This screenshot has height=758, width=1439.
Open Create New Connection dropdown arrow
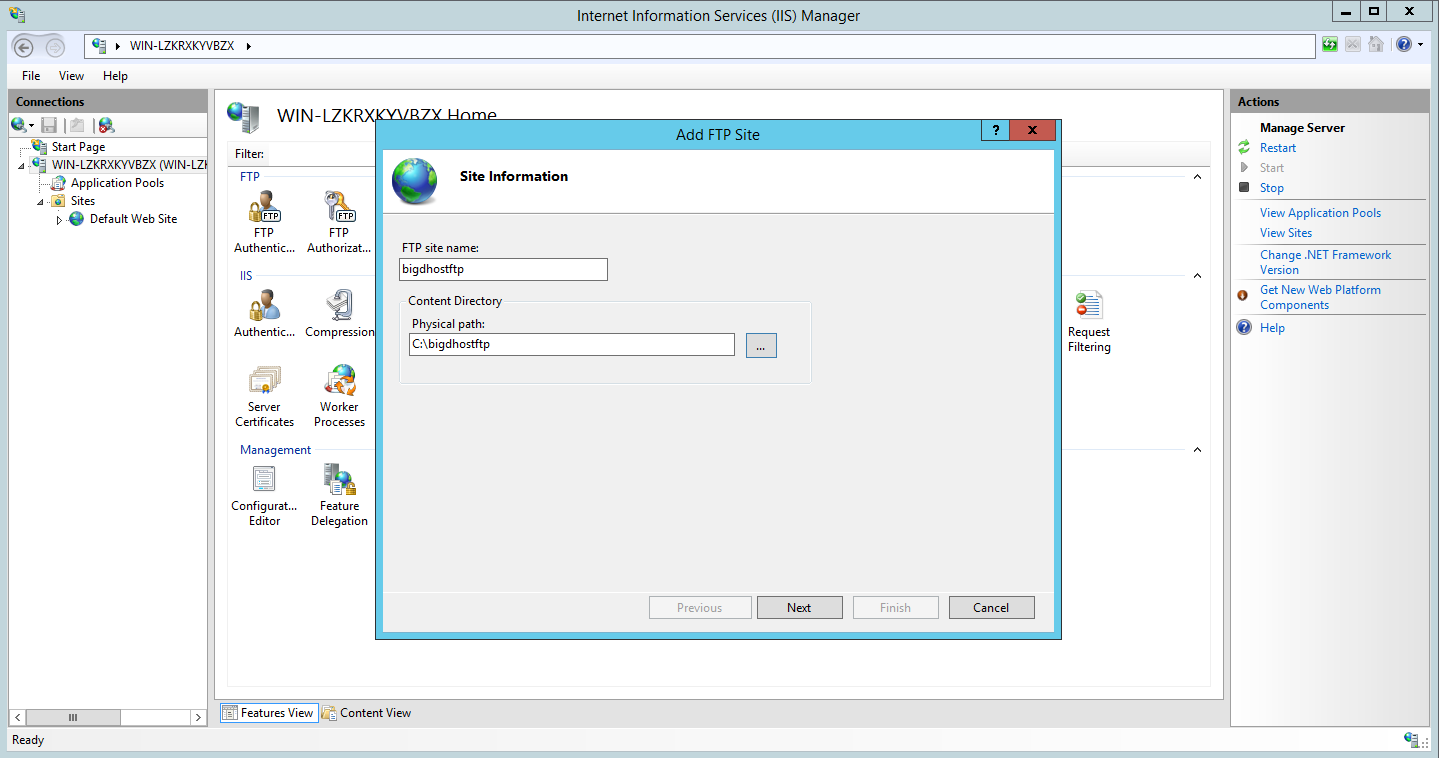(x=31, y=126)
